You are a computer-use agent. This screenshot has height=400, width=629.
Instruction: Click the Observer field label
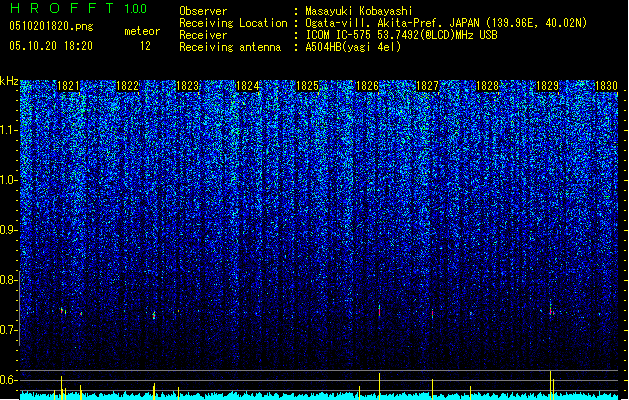[x=203, y=11]
